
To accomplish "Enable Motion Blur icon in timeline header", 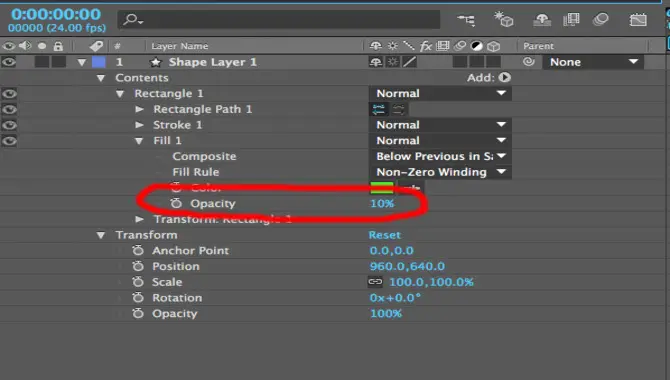I will tap(601, 19).
